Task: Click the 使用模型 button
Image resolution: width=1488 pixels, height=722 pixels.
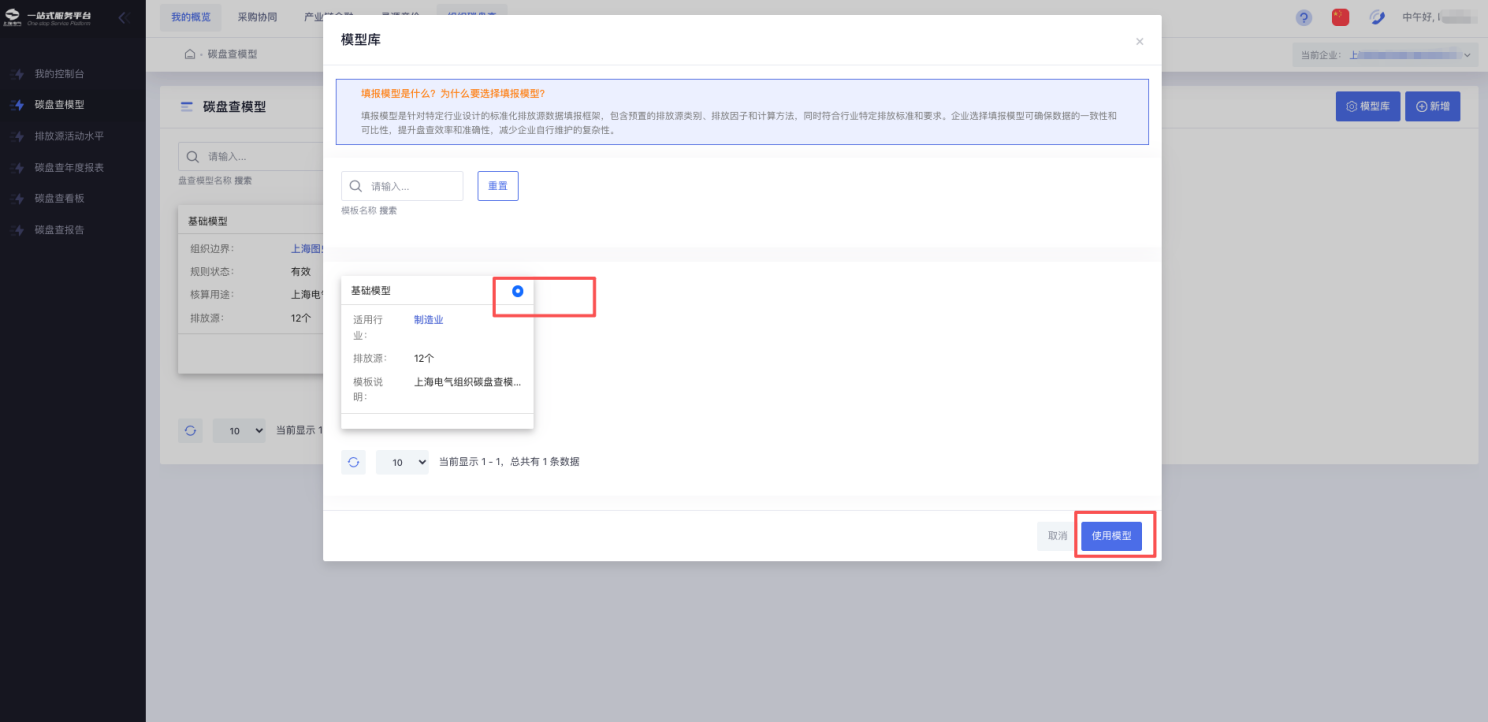Action: click(1111, 536)
